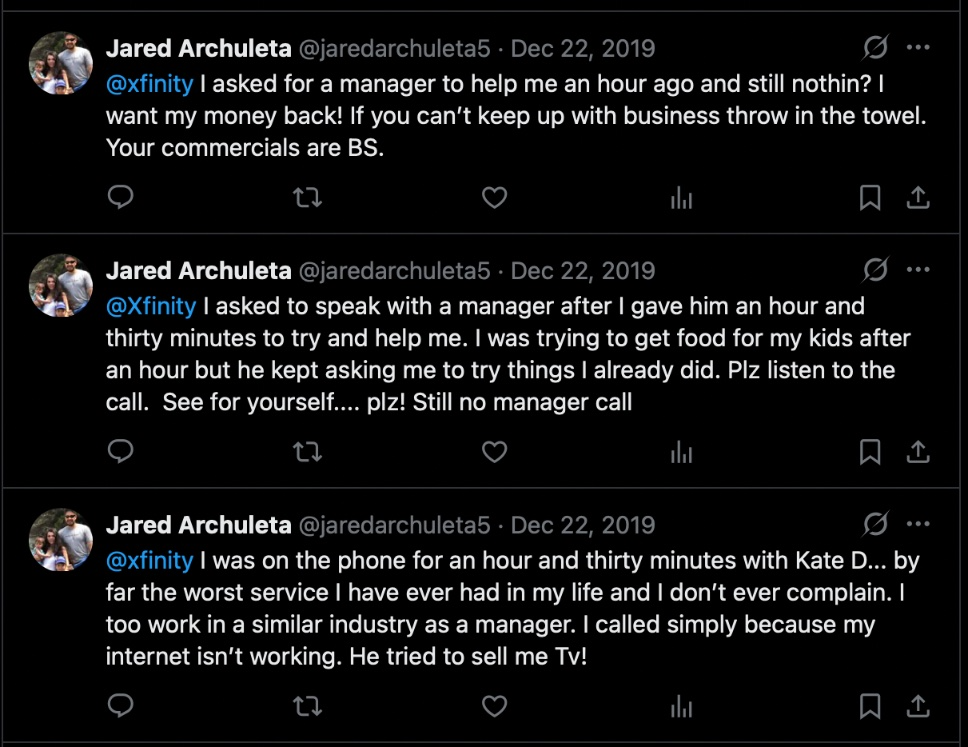Like the "worst service" tweet

click(x=494, y=707)
